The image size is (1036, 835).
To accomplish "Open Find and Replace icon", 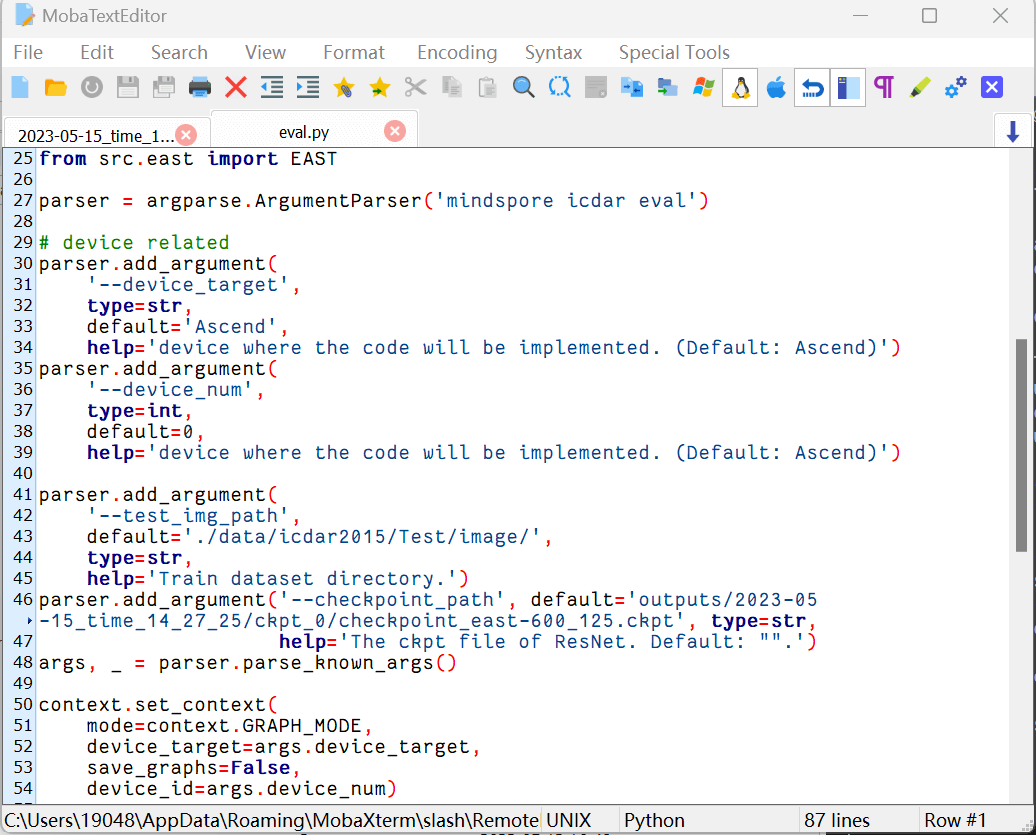I will click(560, 87).
